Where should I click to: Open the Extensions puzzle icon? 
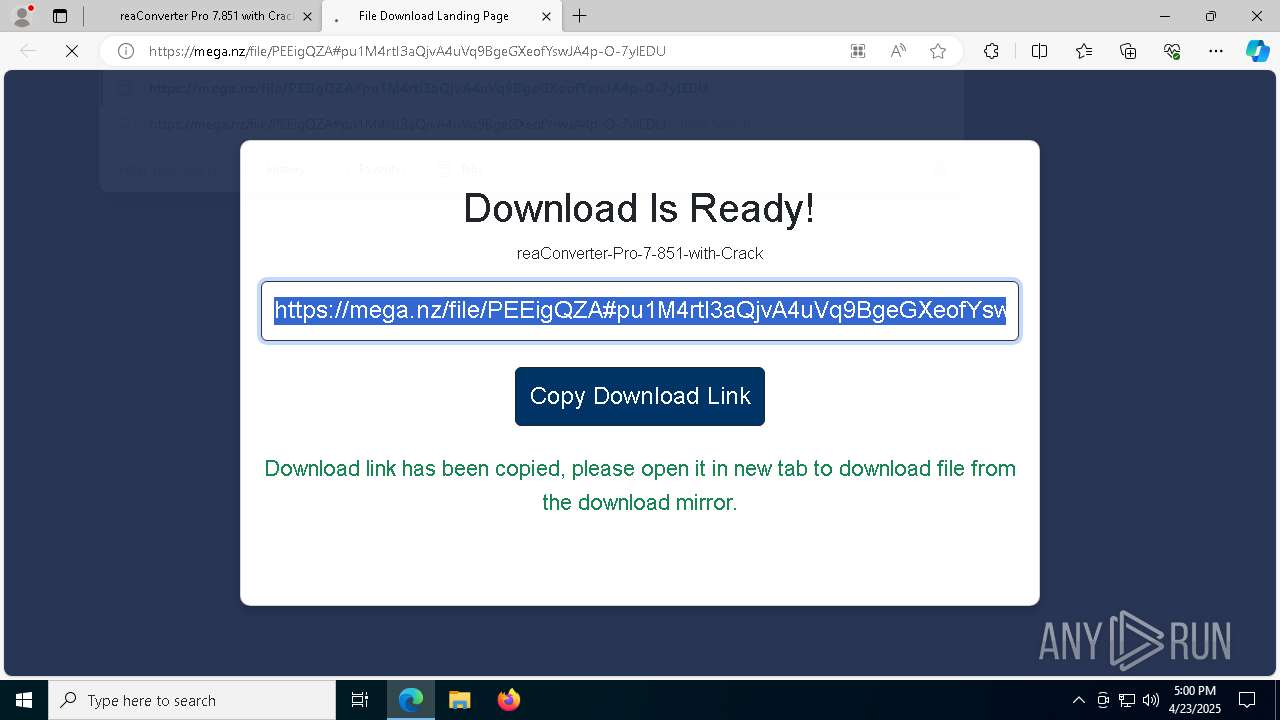[991, 51]
